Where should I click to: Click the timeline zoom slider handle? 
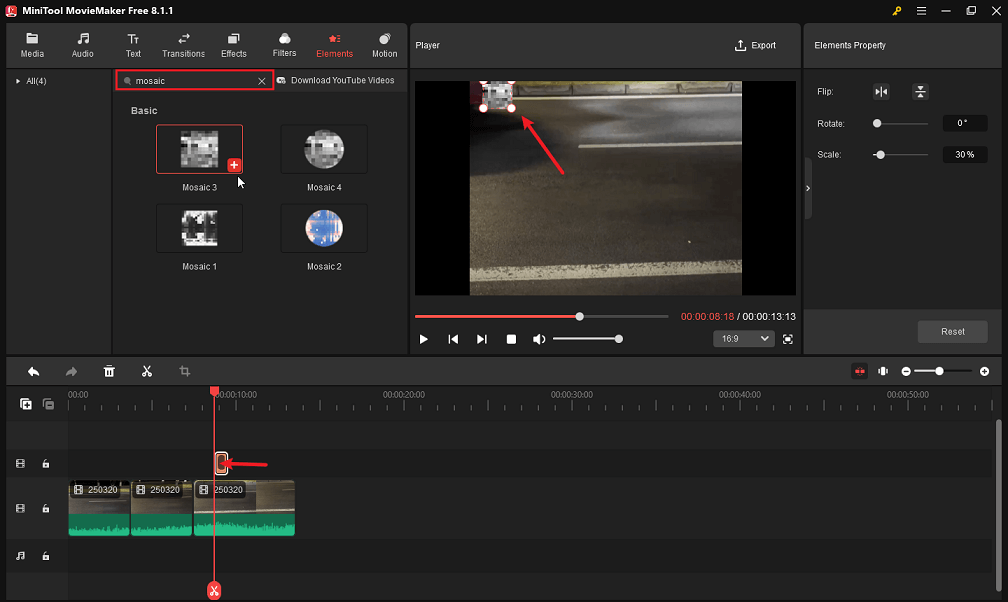pyautogui.click(x=939, y=371)
